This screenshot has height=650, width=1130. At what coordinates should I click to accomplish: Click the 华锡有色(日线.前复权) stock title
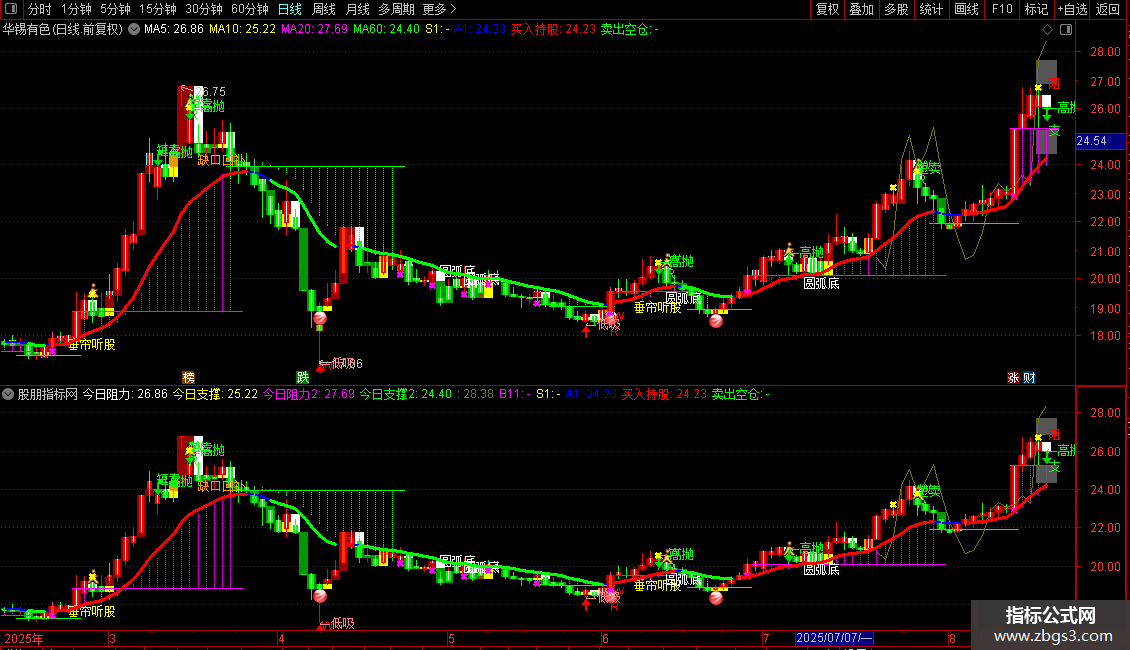tap(63, 30)
